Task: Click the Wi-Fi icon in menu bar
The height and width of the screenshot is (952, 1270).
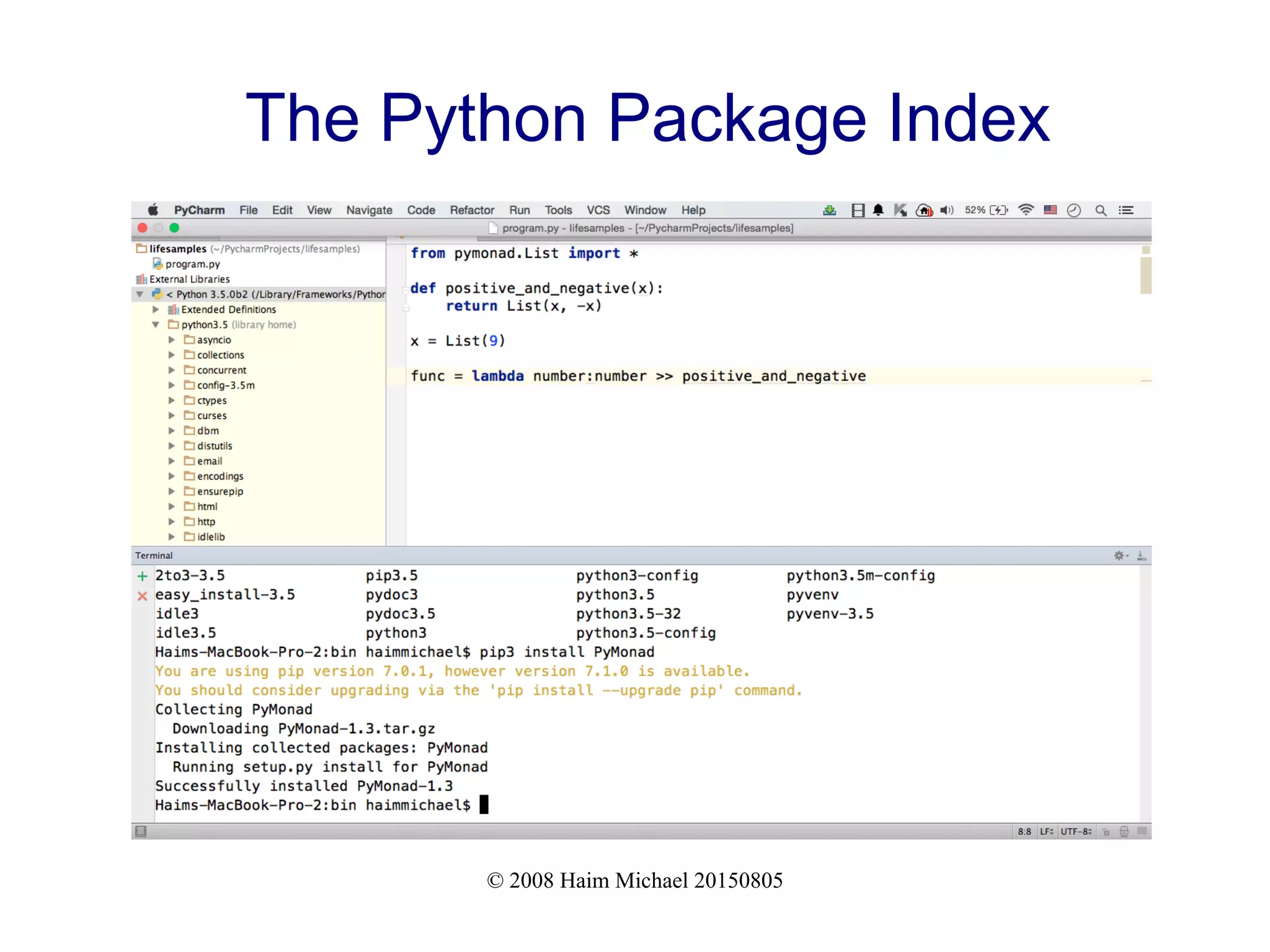Action: click(x=1026, y=210)
